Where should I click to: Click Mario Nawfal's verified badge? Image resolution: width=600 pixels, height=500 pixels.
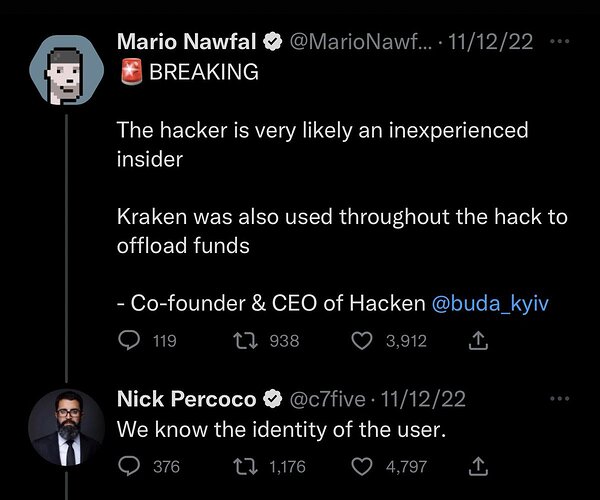pyautogui.click(x=272, y=42)
